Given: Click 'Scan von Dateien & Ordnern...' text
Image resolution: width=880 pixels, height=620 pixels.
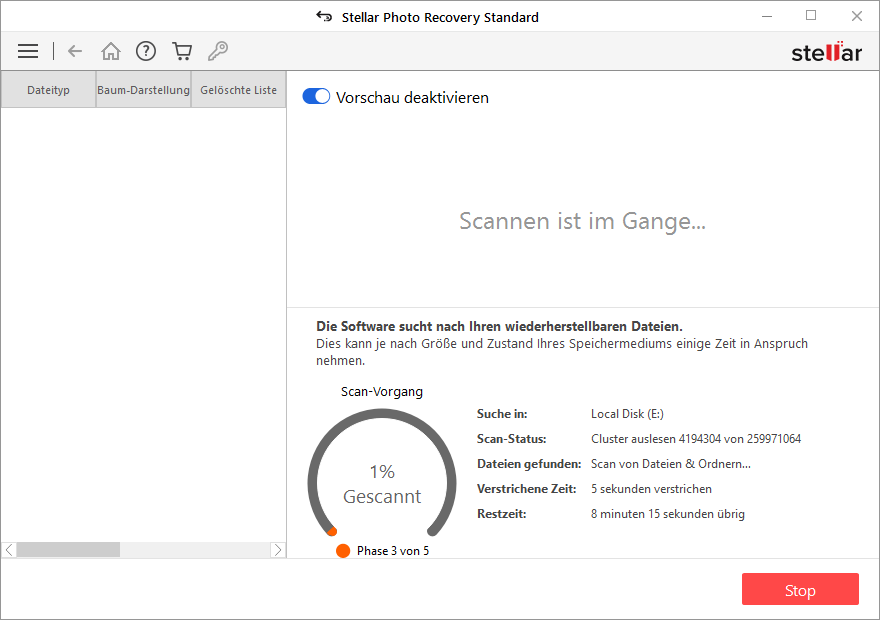Looking at the screenshot, I should coord(671,464).
